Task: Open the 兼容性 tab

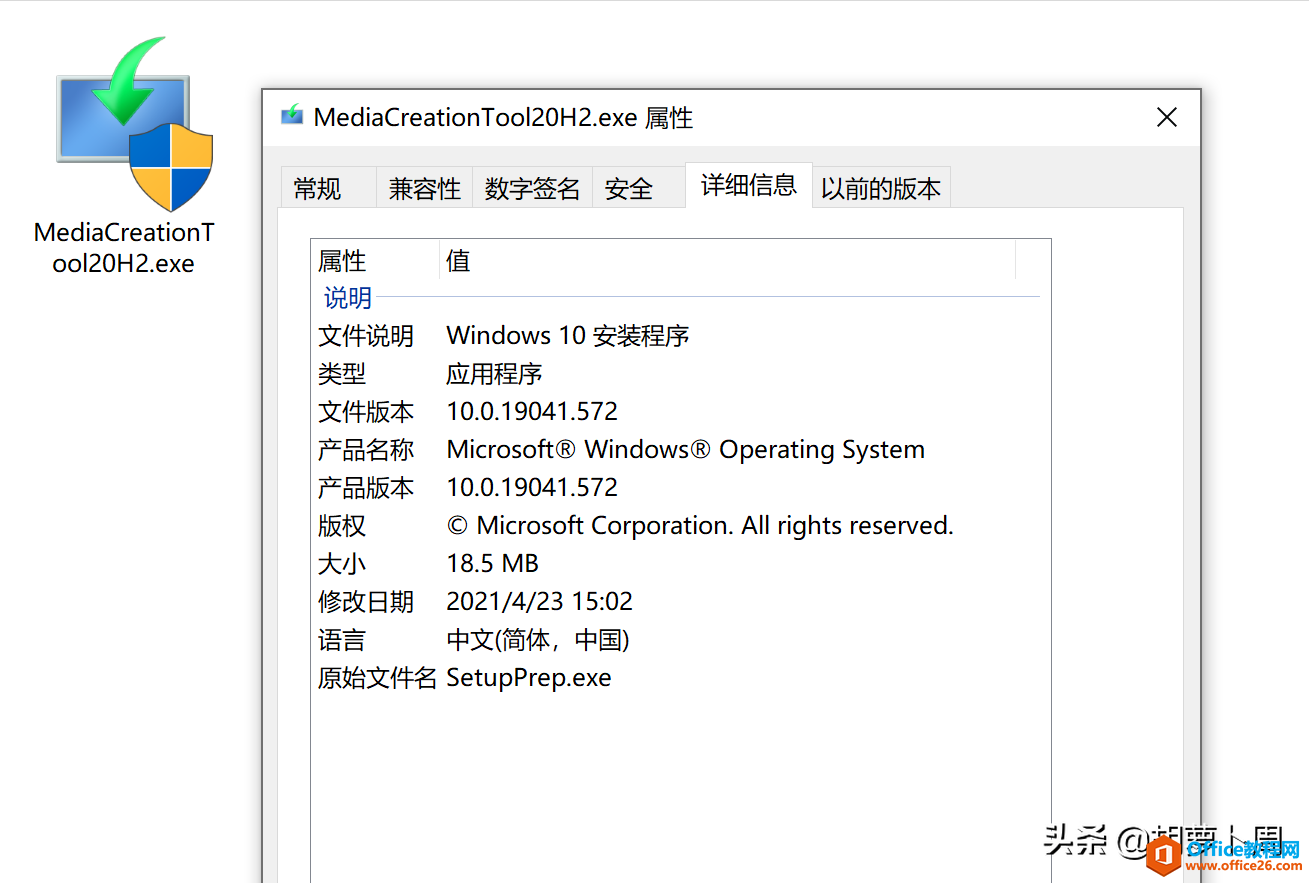Action: pos(425,188)
